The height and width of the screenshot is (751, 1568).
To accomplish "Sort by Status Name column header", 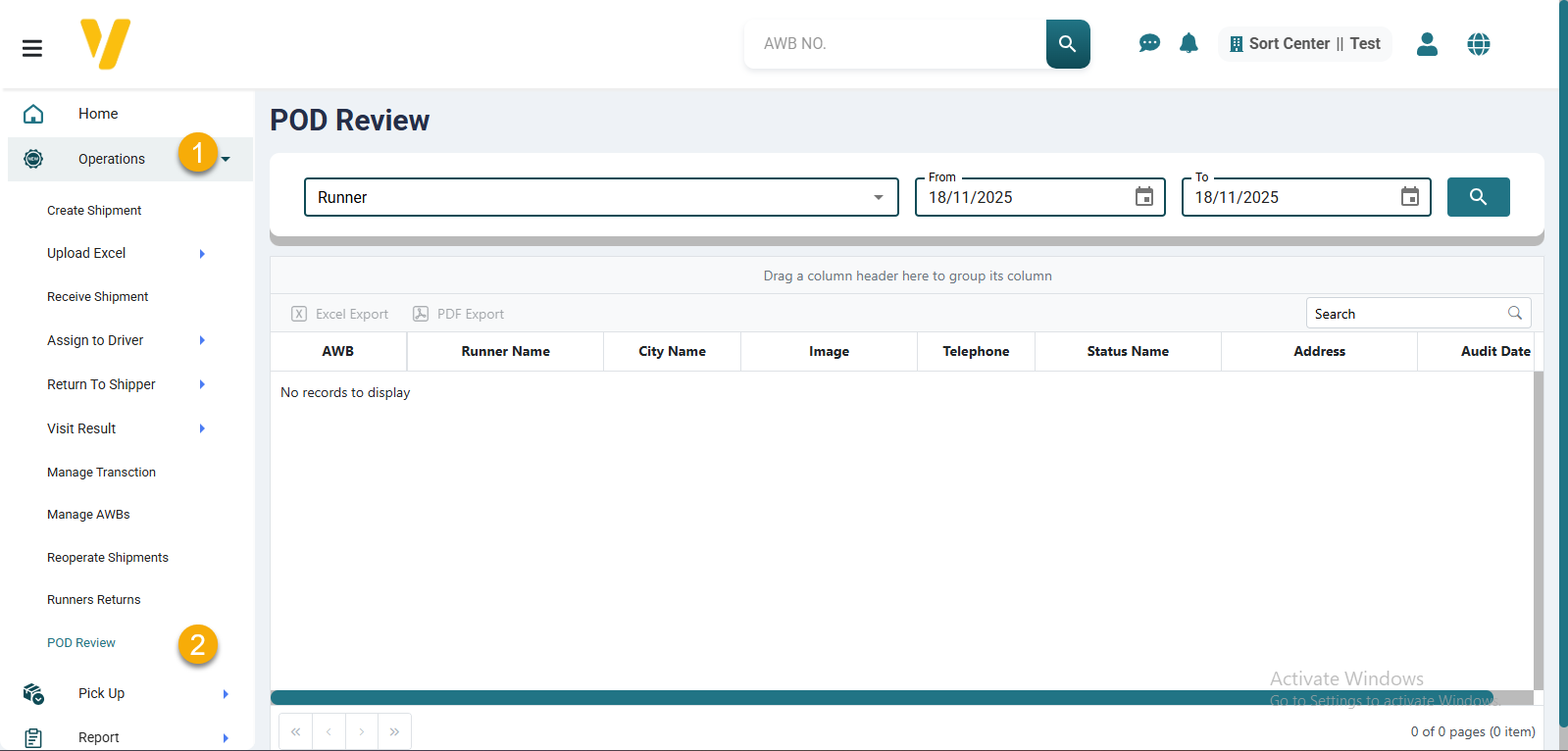I will point(1129,351).
